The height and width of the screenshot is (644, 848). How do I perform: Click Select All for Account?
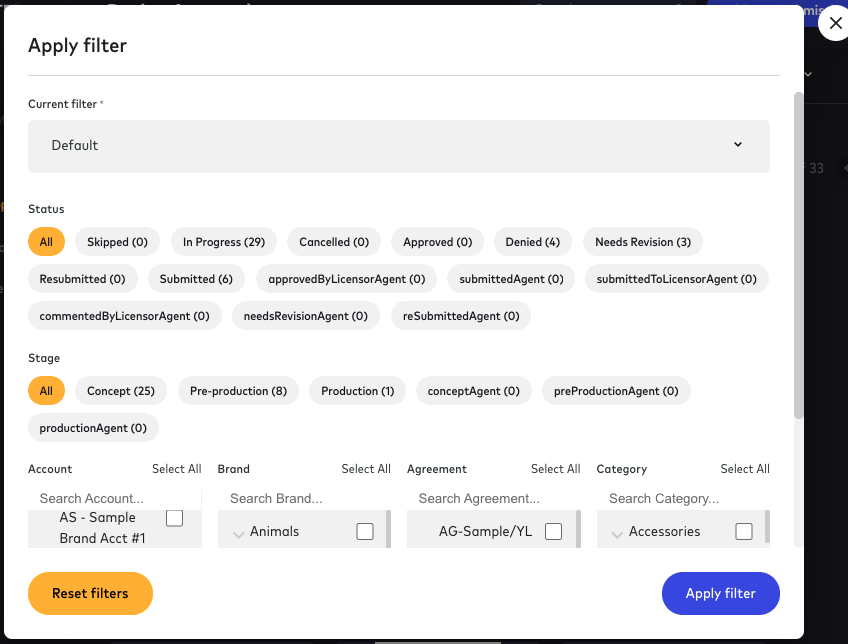coord(177,468)
